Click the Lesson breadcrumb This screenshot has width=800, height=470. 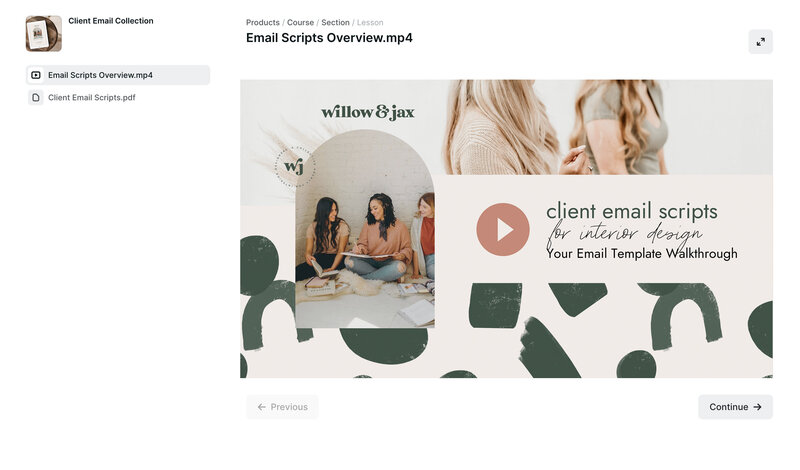370,22
